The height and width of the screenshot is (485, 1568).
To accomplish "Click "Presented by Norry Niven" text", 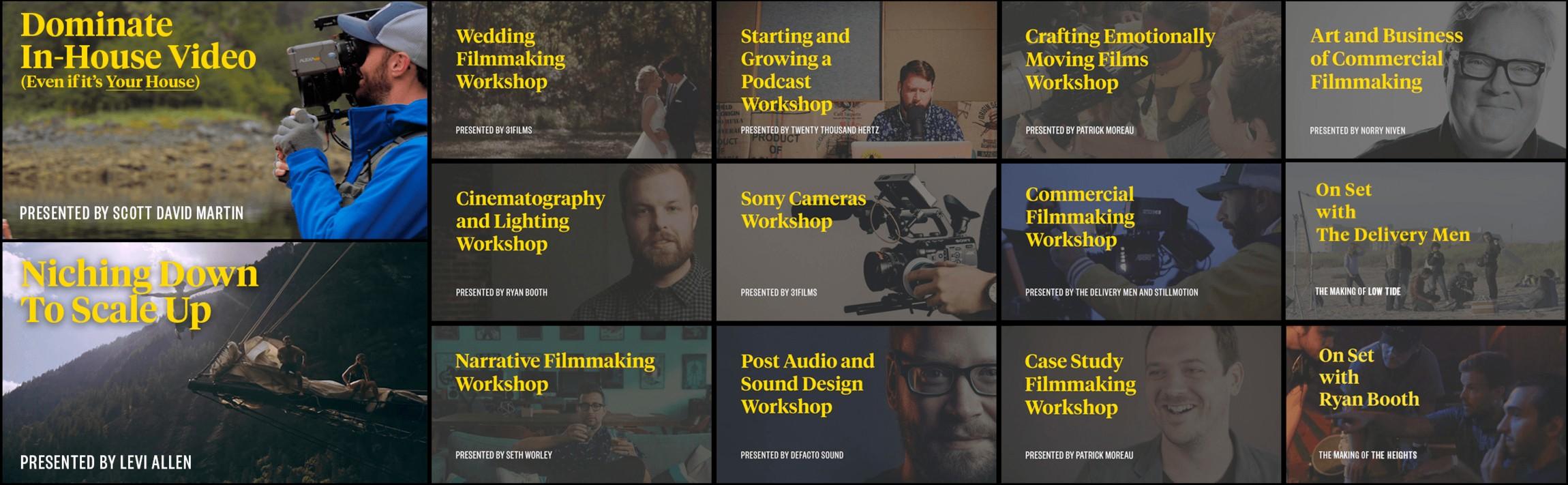I will pyautogui.click(x=1357, y=130).
